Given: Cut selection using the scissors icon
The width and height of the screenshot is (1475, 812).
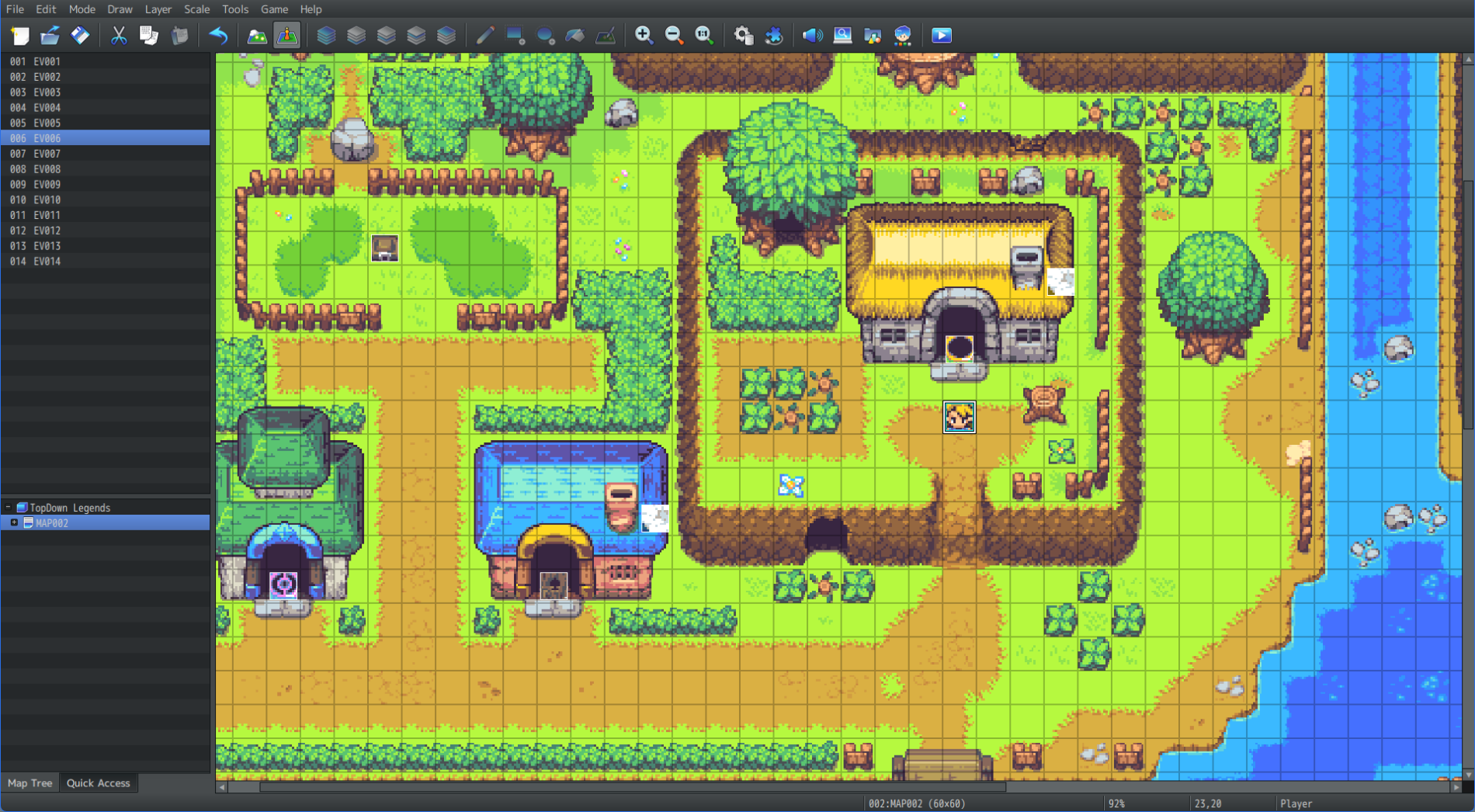Looking at the screenshot, I should (119, 35).
